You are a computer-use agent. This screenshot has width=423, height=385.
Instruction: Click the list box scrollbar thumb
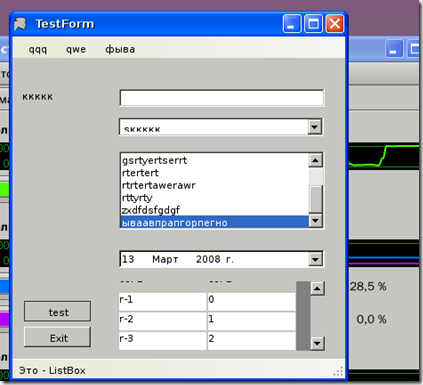[315, 199]
